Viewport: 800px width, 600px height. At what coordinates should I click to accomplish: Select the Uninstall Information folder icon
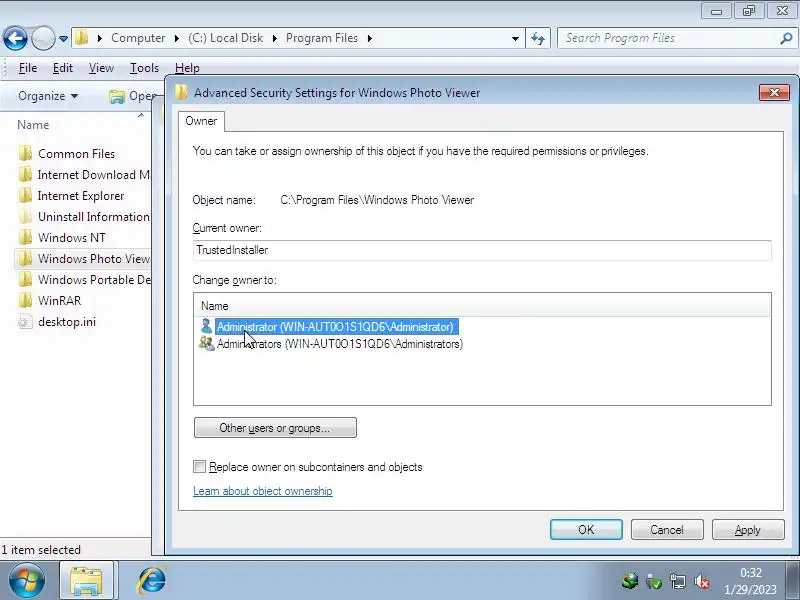tap(26, 216)
